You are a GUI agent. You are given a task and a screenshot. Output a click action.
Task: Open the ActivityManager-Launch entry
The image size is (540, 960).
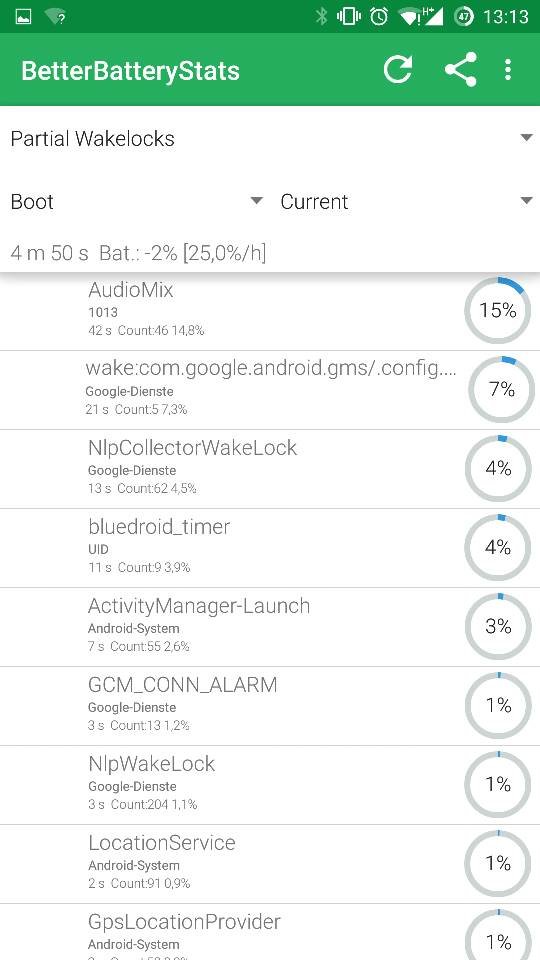270,627
